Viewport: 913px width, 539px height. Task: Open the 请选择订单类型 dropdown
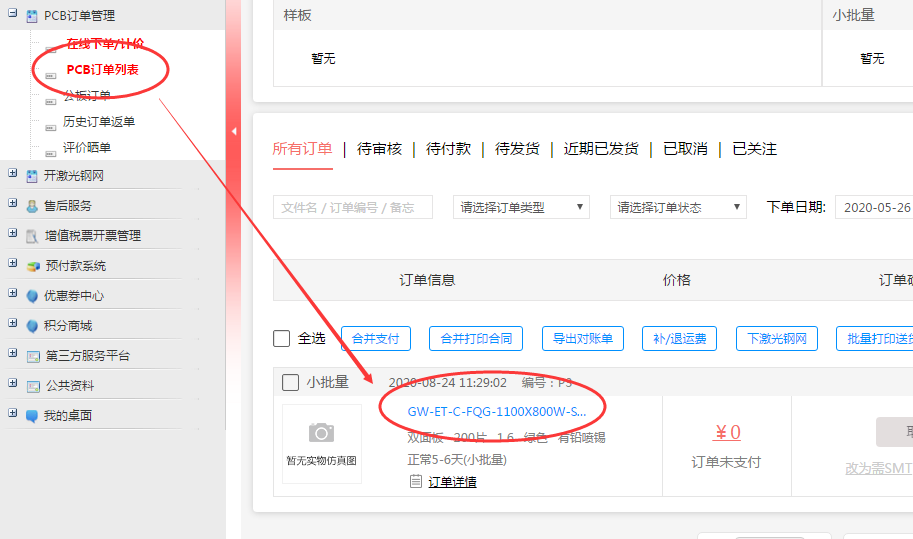click(521, 207)
